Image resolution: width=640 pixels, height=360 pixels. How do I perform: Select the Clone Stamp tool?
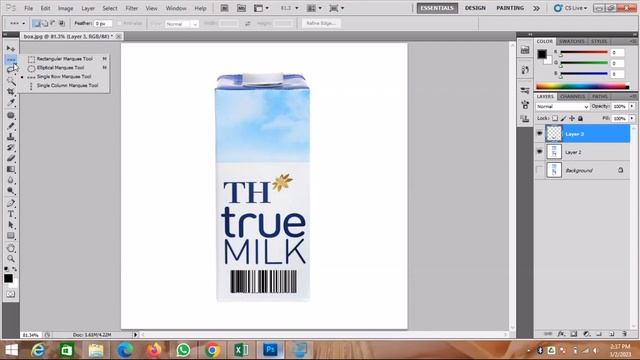pos(11,137)
